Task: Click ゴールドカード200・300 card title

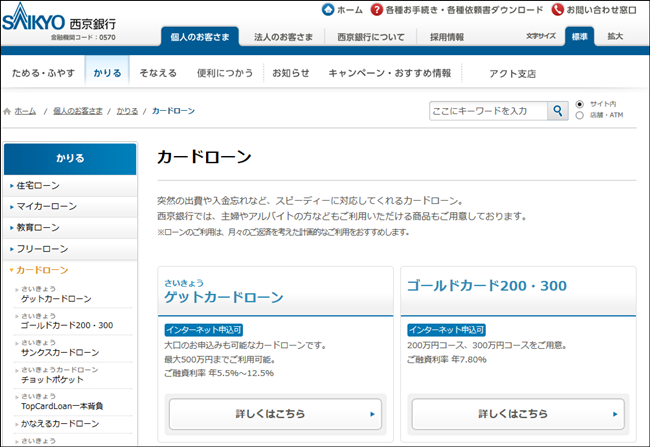Action: pyautogui.click(x=487, y=286)
